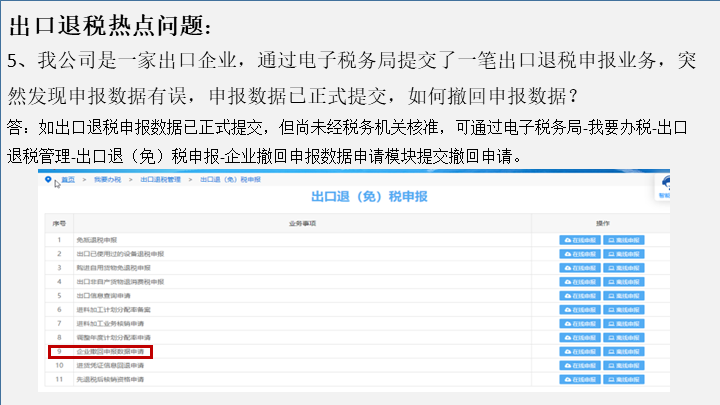Click 离线申报 for 出口非自产货物退消费税申报

tap(624, 282)
